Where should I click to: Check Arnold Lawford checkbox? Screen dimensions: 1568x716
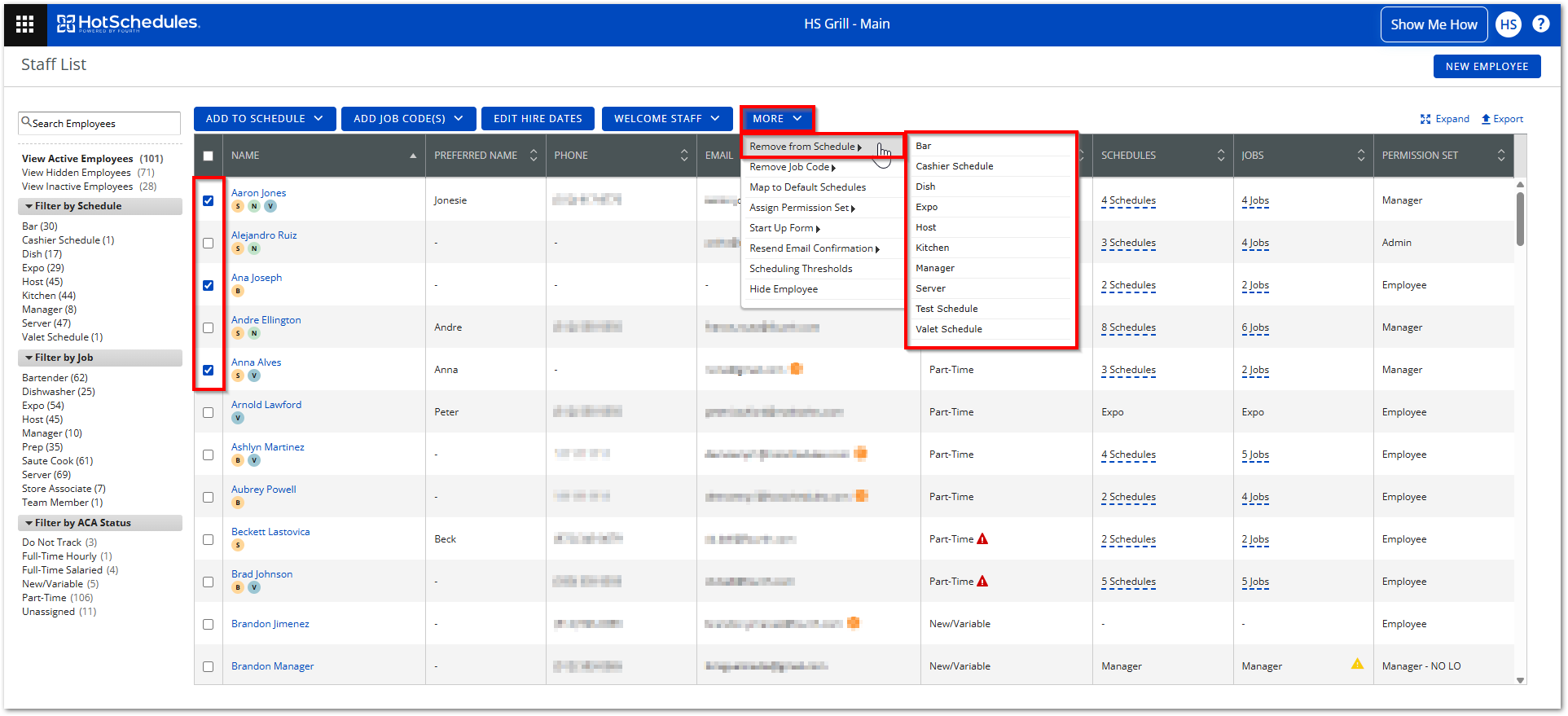tap(209, 412)
